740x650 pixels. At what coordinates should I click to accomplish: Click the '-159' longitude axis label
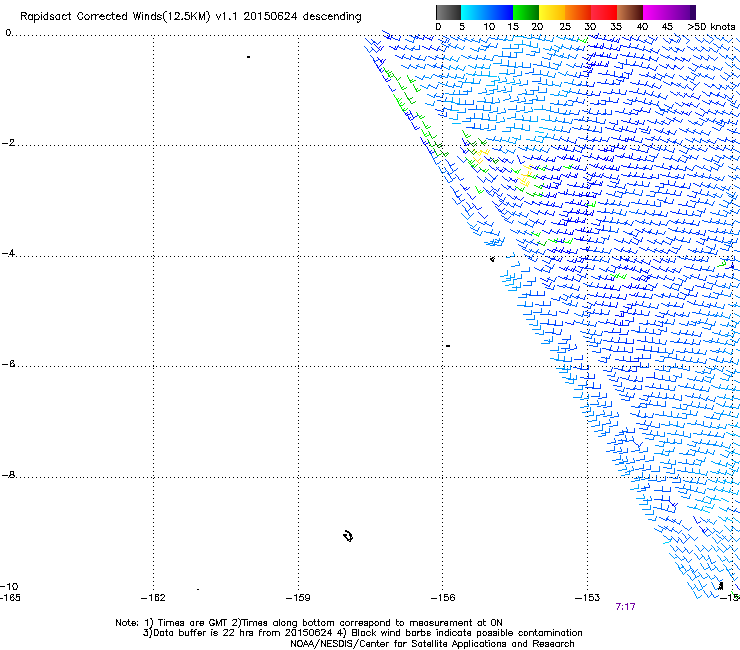pos(298,598)
